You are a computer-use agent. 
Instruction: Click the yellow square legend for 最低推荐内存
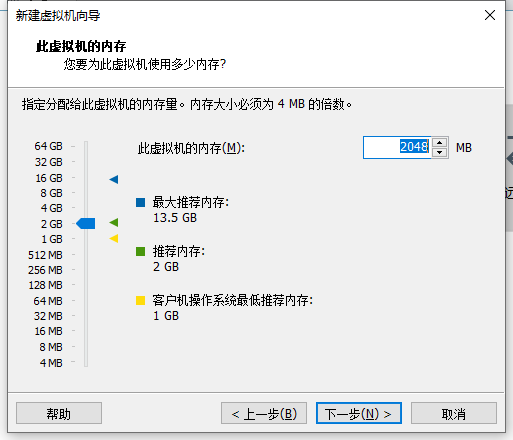[x=140, y=300]
